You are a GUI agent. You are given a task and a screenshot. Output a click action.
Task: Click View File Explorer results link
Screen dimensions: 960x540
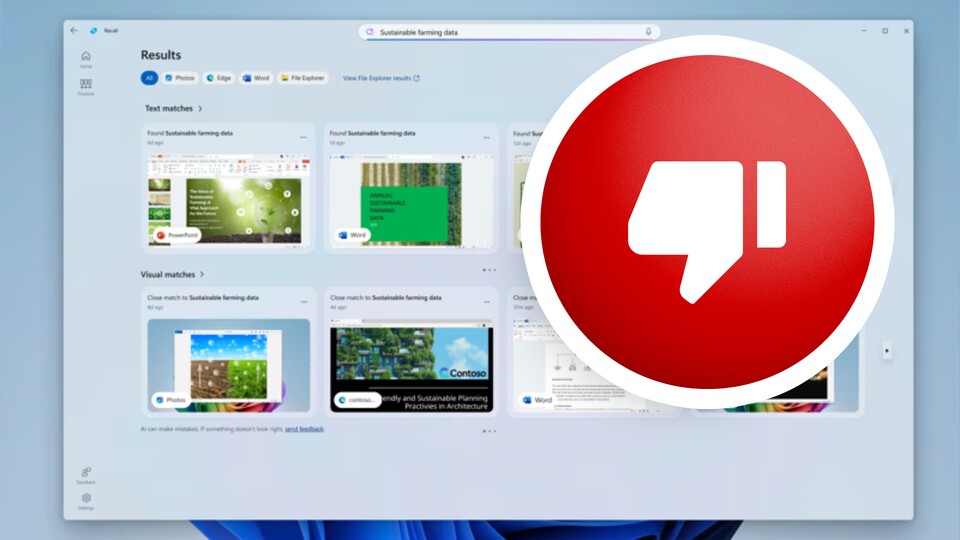(x=381, y=78)
